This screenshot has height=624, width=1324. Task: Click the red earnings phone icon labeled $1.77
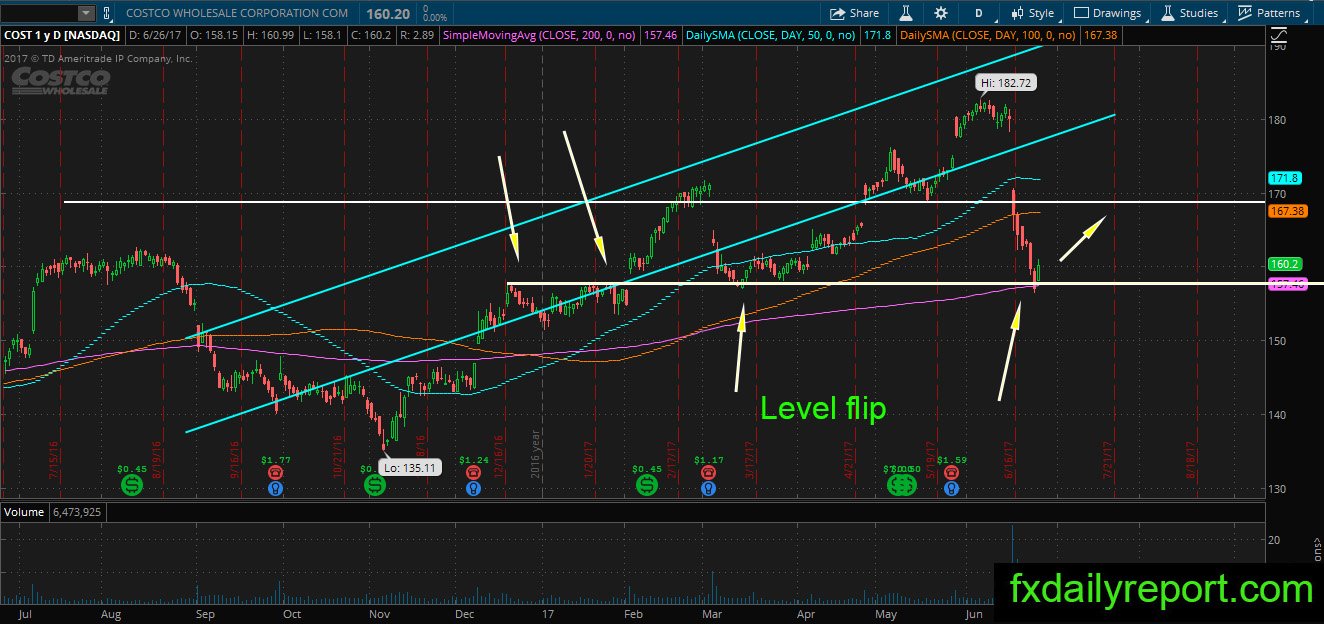tap(275, 472)
